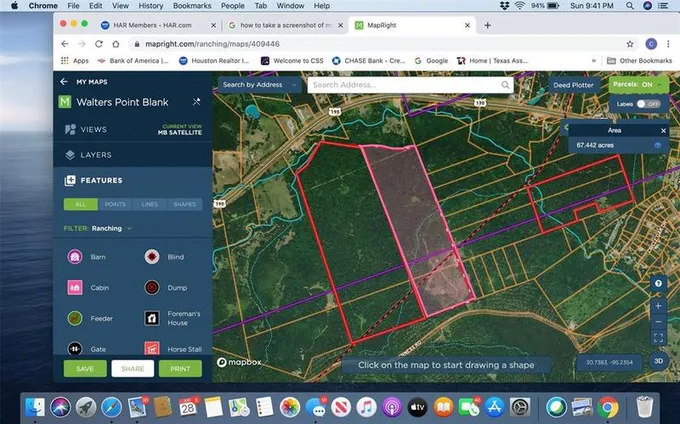Toggle the Labels switch on
Screen dimensions: 680x424
(648, 104)
